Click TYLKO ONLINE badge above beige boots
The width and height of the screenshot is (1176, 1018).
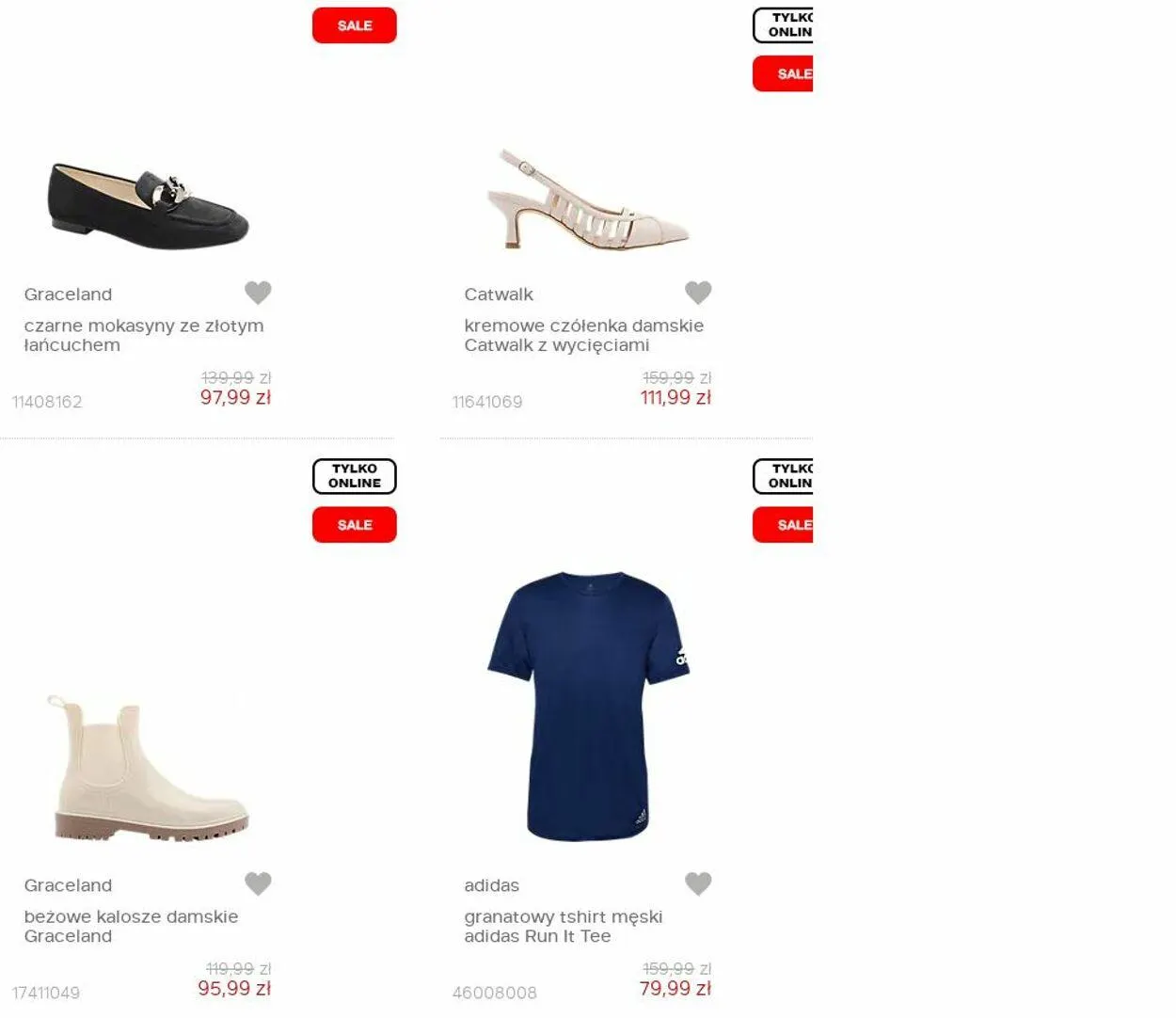[x=355, y=476]
